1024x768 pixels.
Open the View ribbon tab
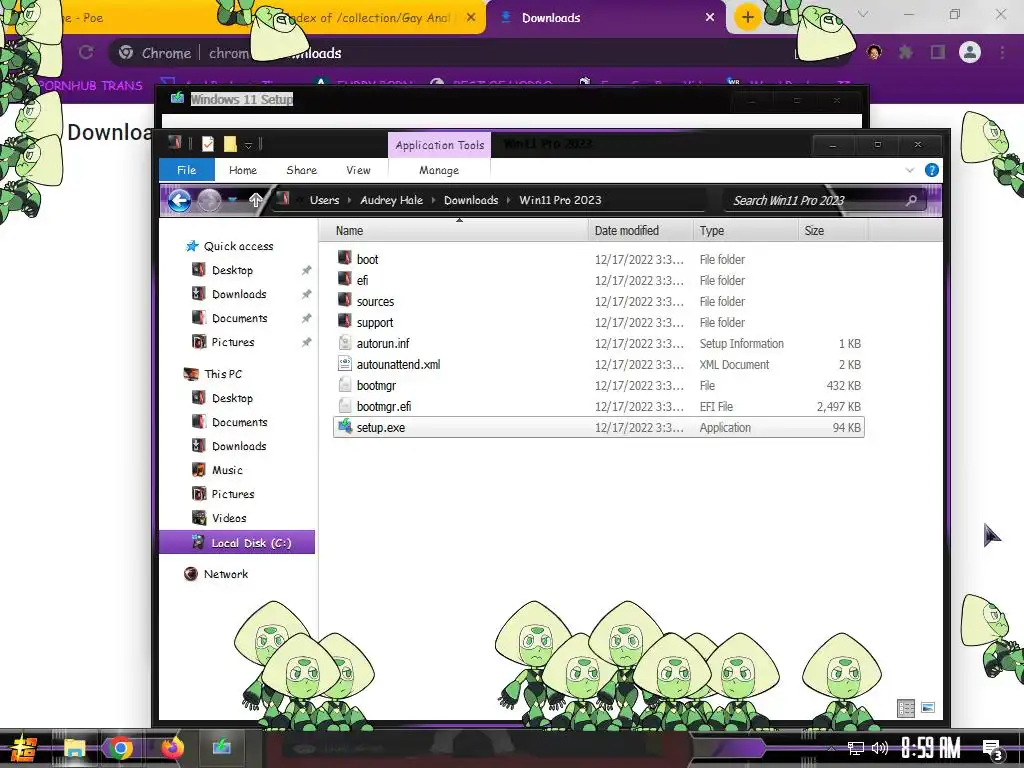[x=358, y=170]
